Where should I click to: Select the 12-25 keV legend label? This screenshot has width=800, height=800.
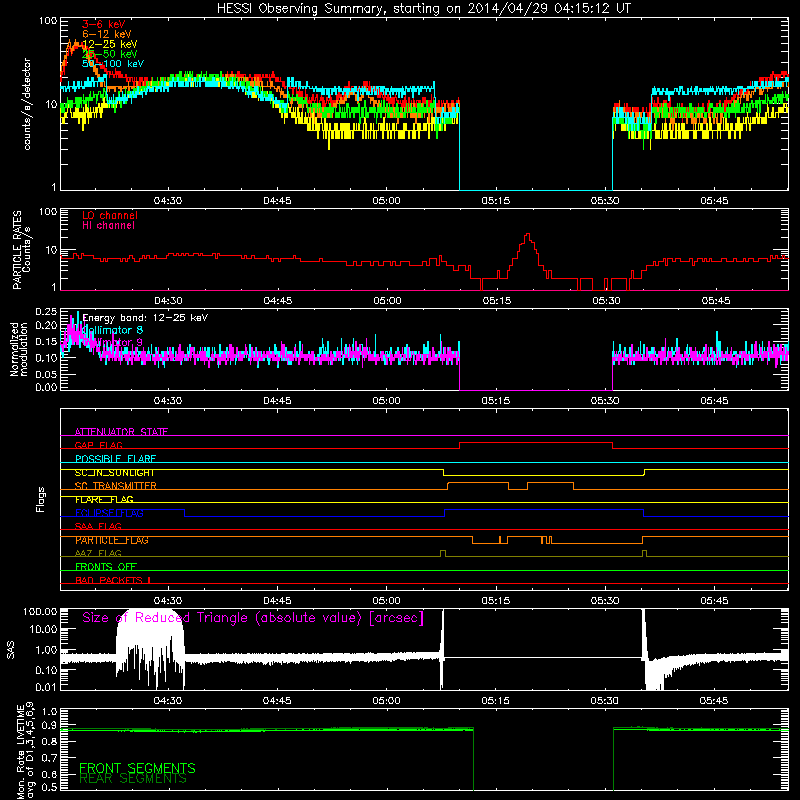pos(110,44)
